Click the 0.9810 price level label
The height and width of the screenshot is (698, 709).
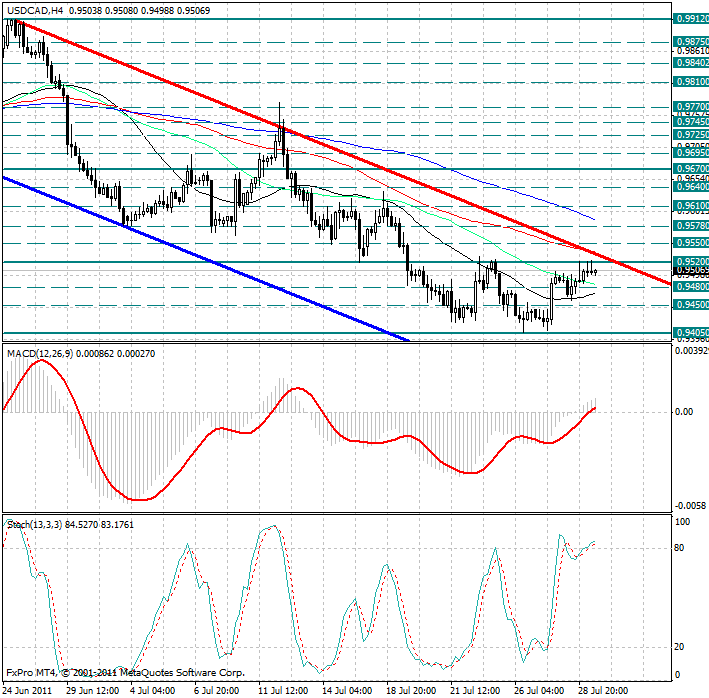coord(689,82)
